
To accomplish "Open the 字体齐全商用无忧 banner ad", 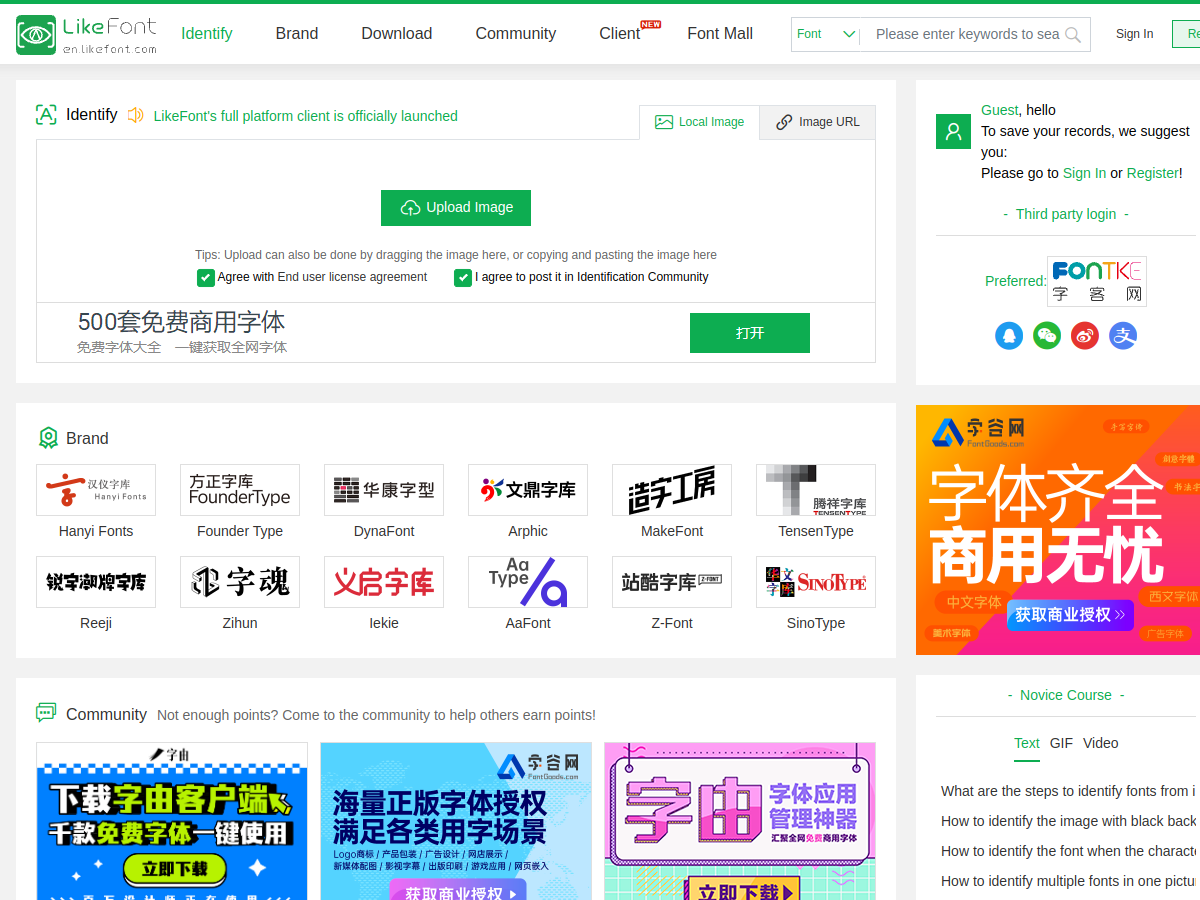I will tap(1058, 530).
